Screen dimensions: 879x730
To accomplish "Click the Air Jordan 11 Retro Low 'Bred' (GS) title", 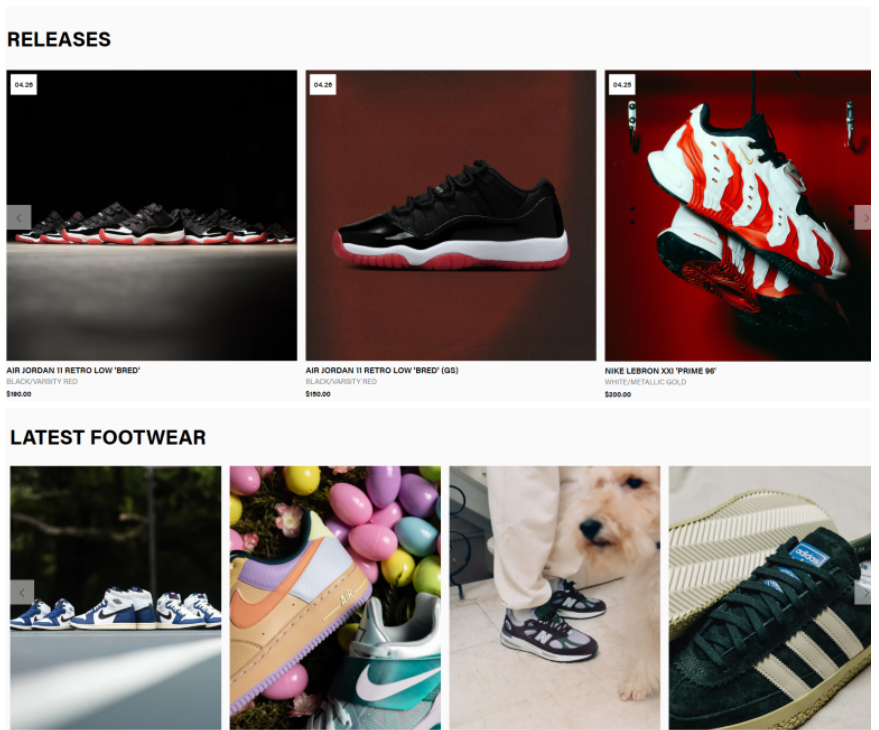I will click(x=382, y=370).
